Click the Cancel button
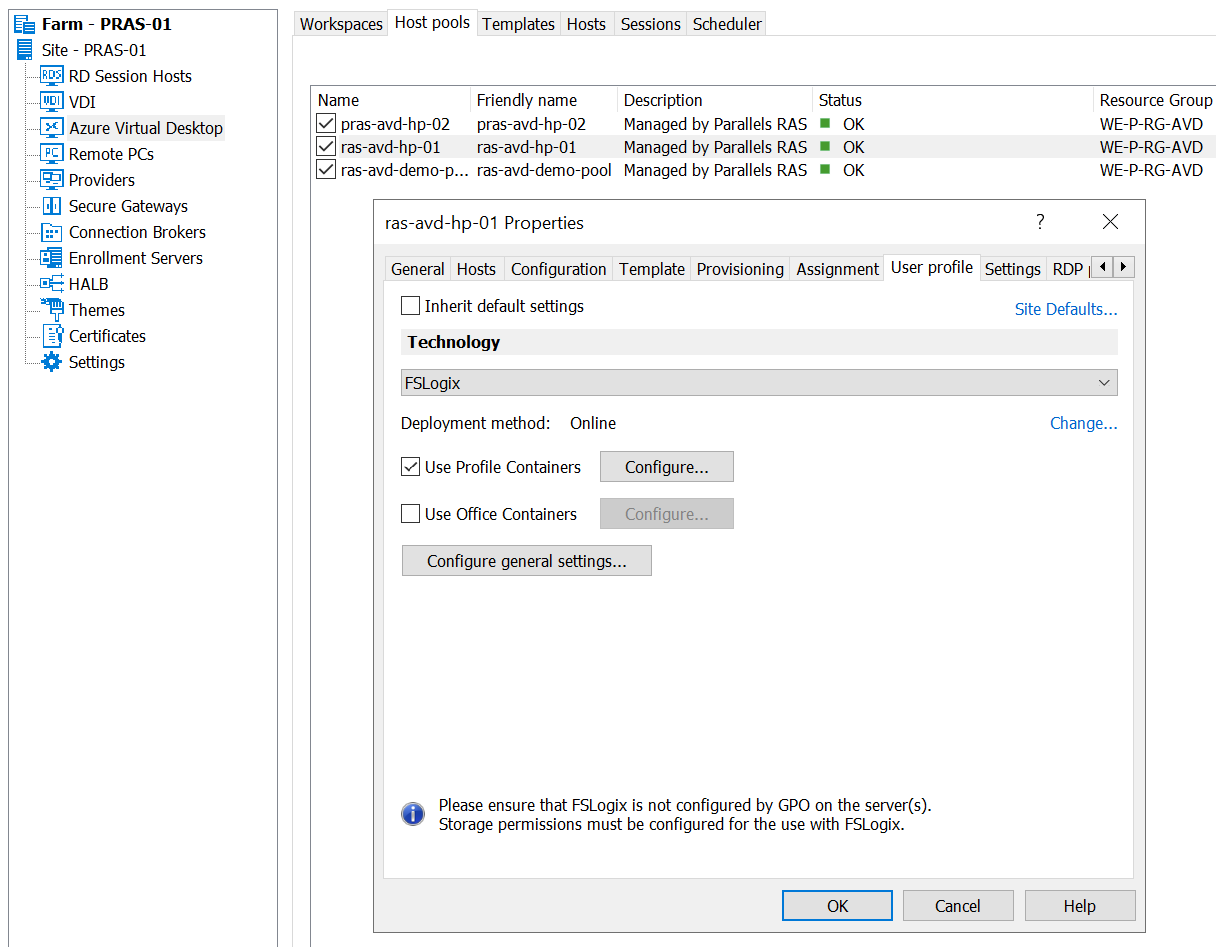 coord(958,906)
